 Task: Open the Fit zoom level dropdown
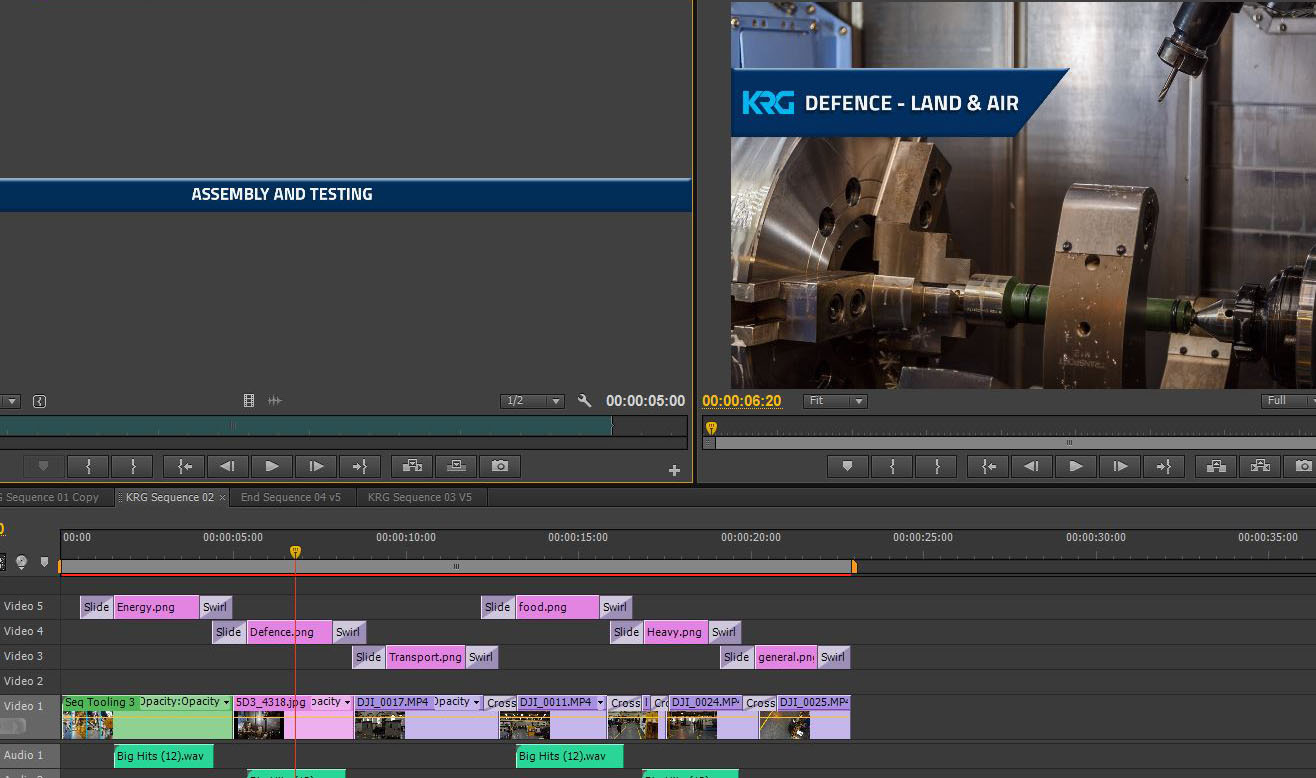pos(834,400)
